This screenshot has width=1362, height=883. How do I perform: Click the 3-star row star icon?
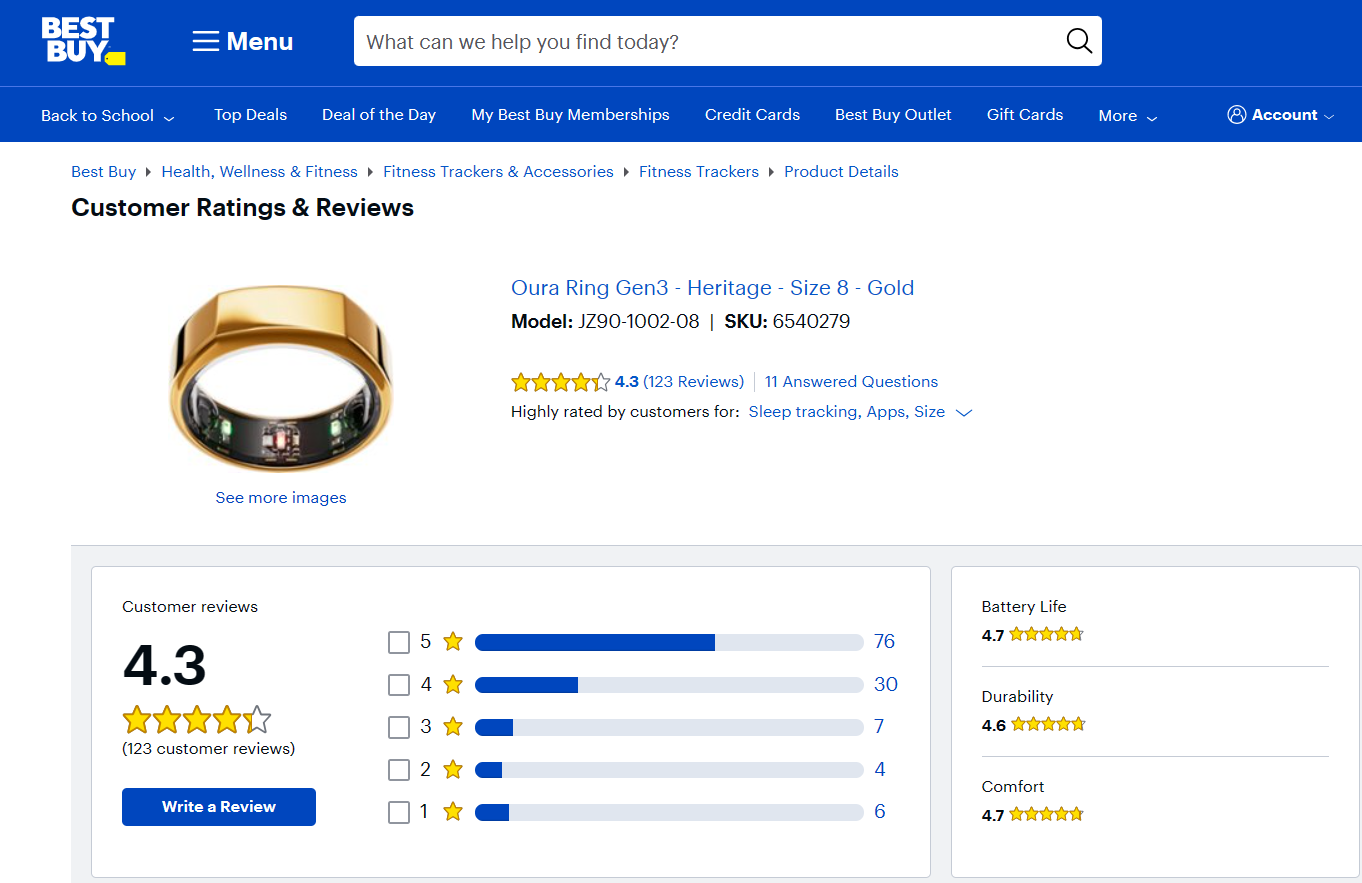click(453, 726)
